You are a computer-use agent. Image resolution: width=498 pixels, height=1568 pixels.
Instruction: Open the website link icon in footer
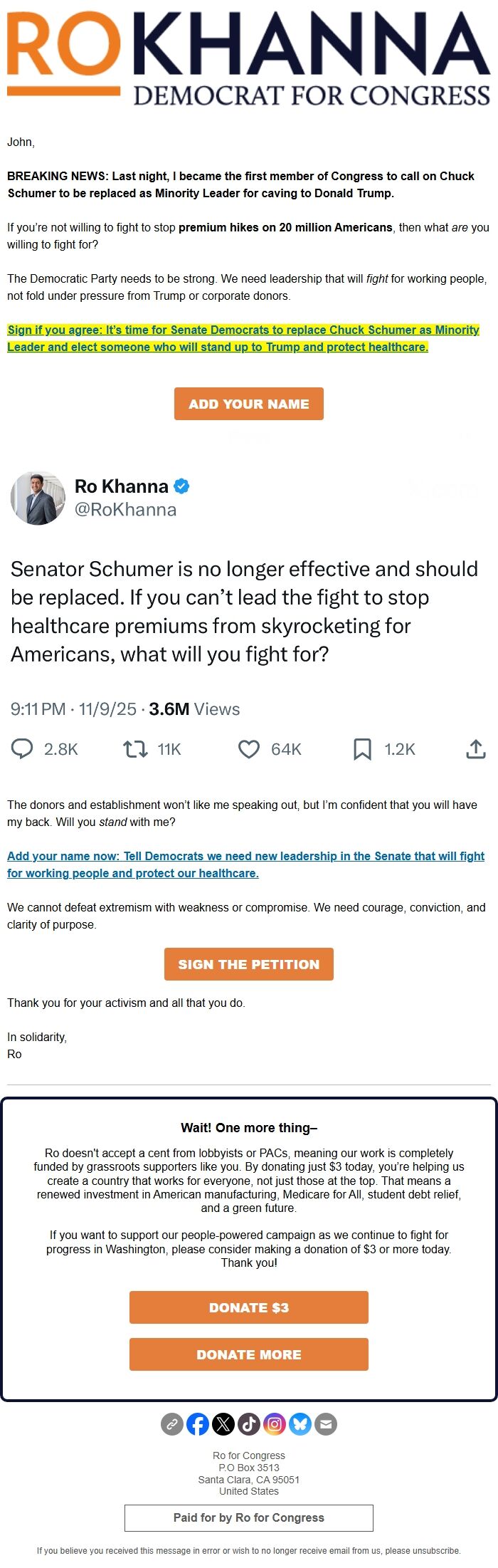coord(172,1424)
